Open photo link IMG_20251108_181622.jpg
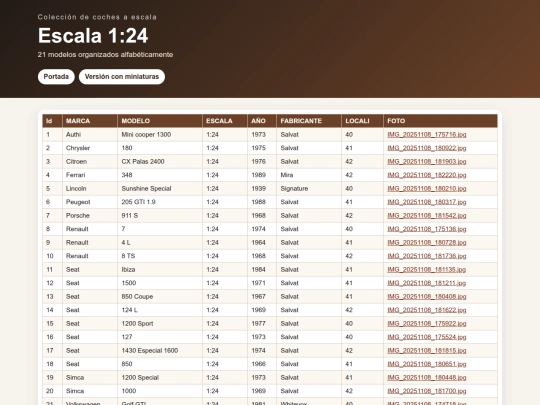Image resolution: width=540 pixels, height=405 pixels. tap(426, 310)
